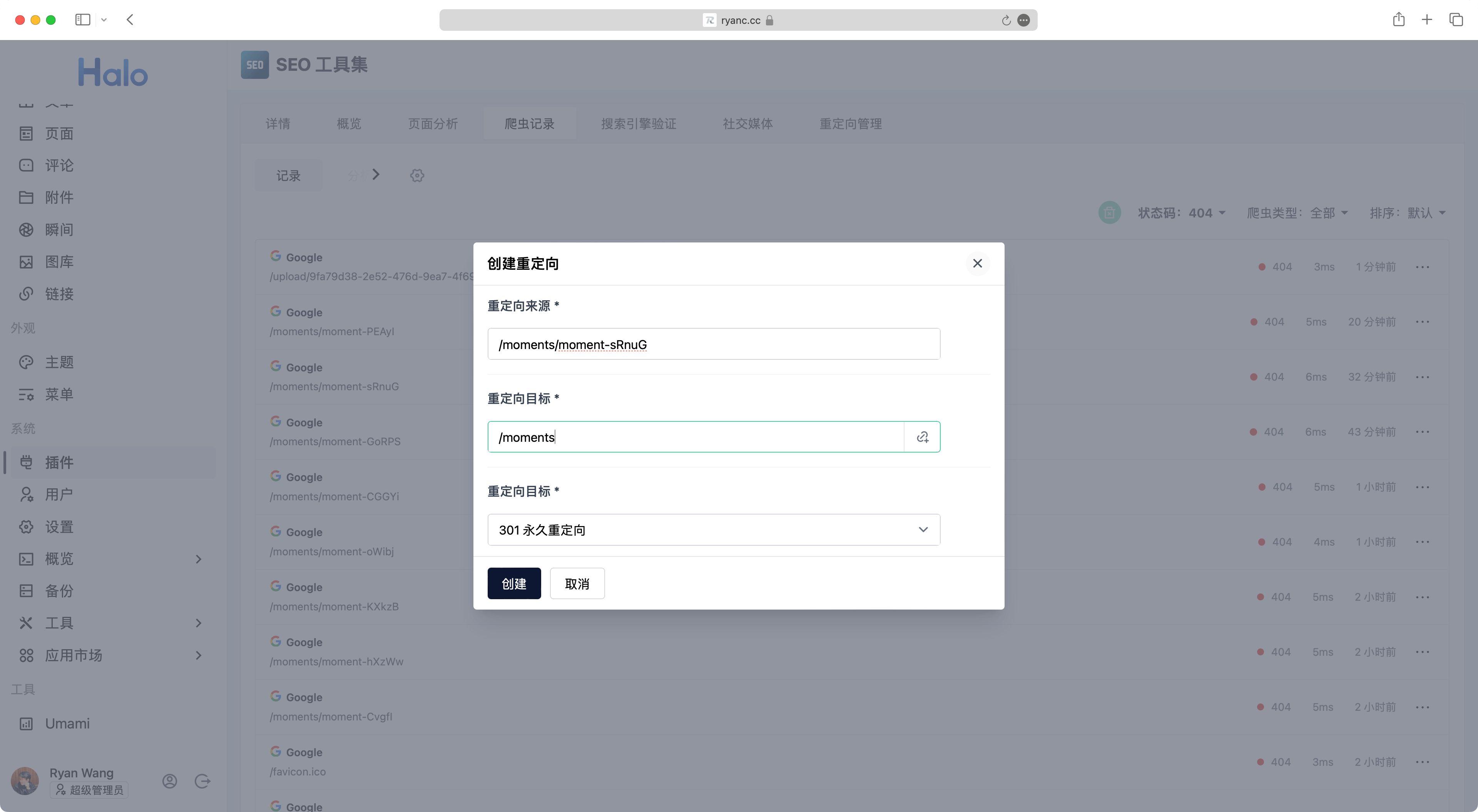Screen dimensions: 1478x812
Task: Click the /moments/moment-PEAyI record path
Action: click(x=332, y=331)
